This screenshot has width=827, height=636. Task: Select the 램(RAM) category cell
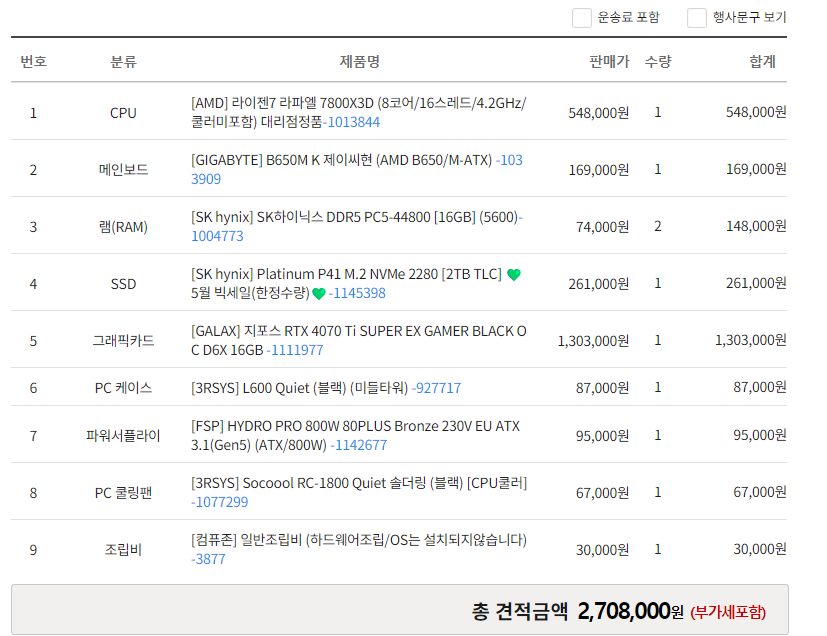tap(123, 227)
